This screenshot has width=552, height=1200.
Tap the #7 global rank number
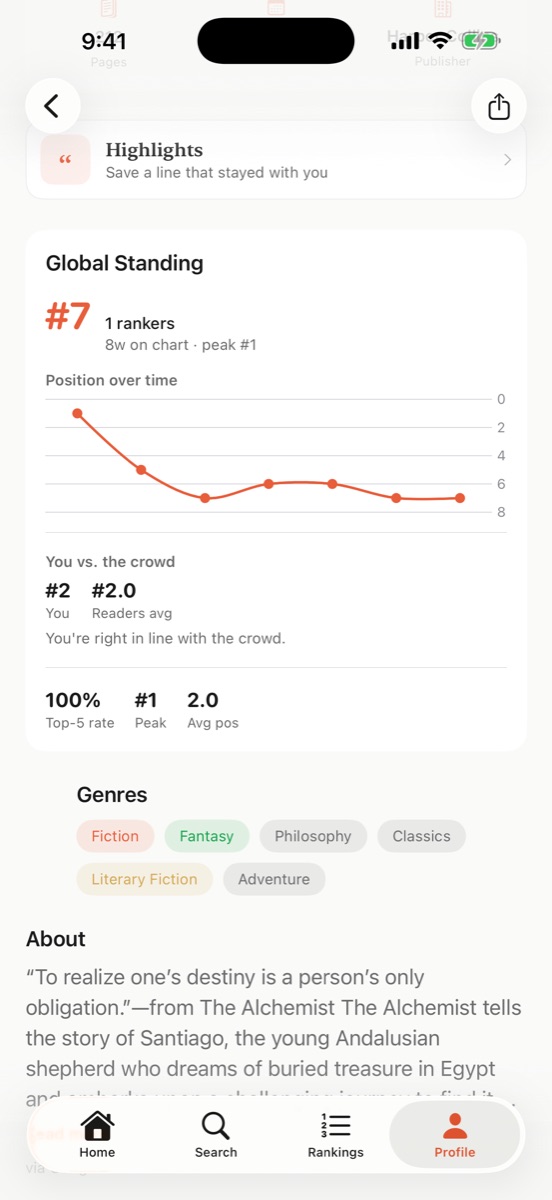[x=68, y=317]
